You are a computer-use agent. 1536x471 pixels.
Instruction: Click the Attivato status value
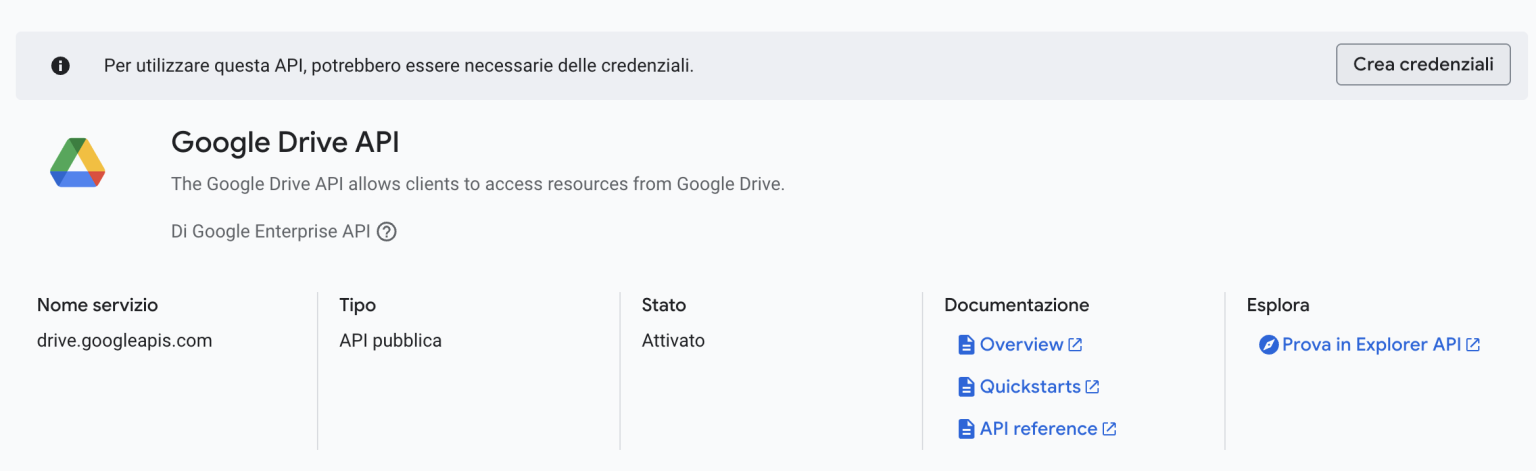pos(673,341)
